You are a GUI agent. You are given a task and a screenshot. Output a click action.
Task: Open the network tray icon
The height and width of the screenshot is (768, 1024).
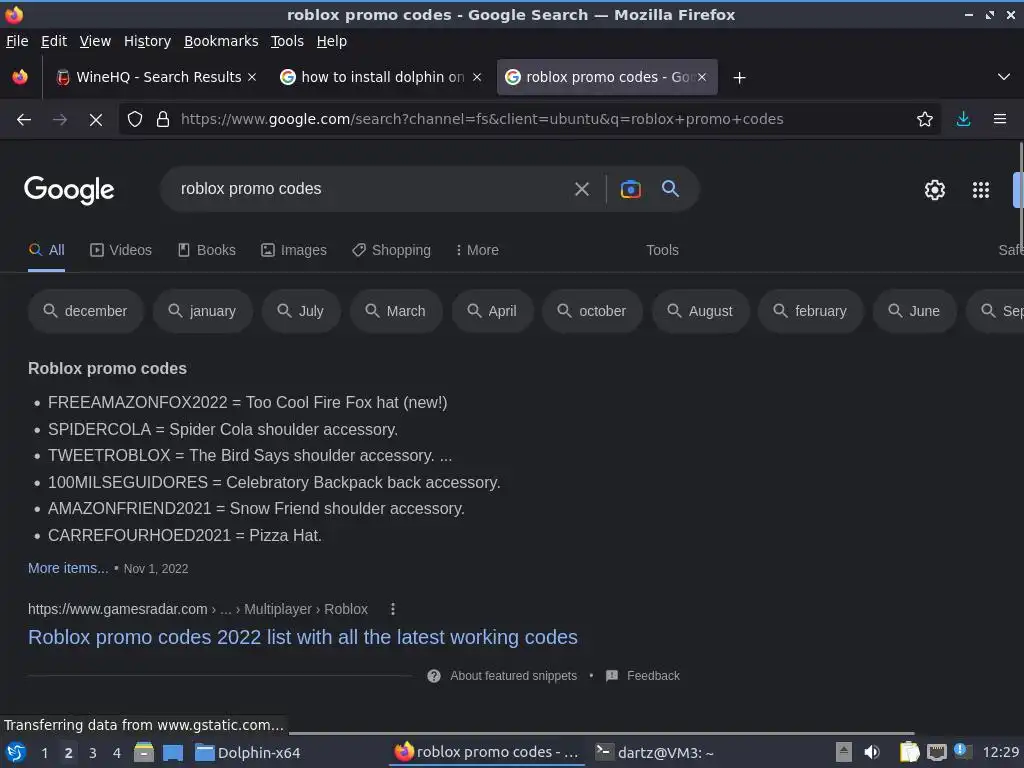pyautogui.click(x=936, y=752)
